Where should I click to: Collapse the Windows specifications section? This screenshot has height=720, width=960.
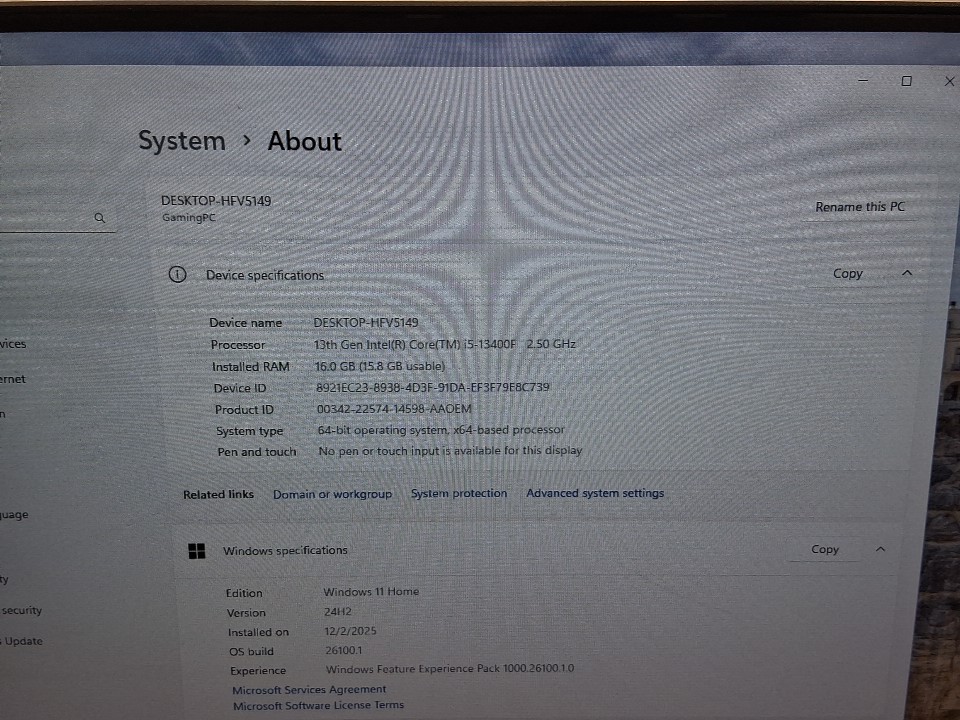(880, 549)
